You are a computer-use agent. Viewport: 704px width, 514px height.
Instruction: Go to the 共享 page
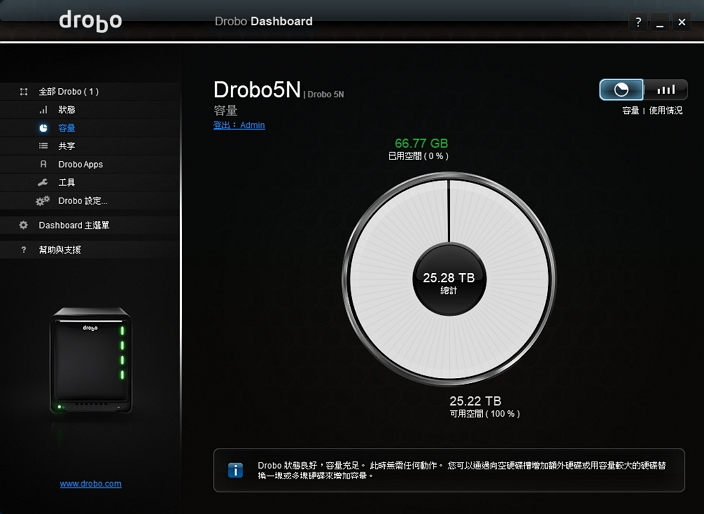point(90,146)
